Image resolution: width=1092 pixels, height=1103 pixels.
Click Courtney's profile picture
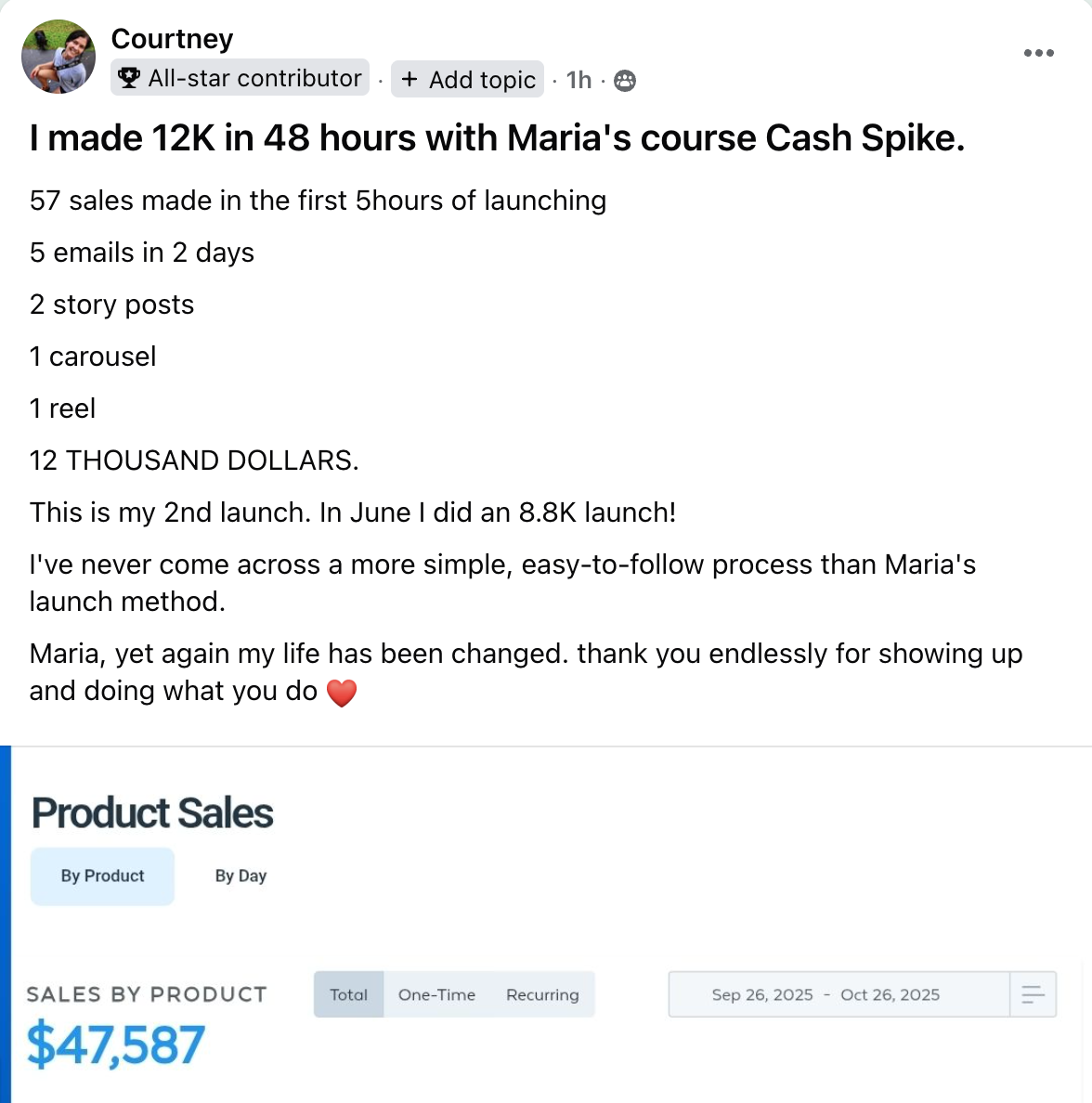click(58, 57)
